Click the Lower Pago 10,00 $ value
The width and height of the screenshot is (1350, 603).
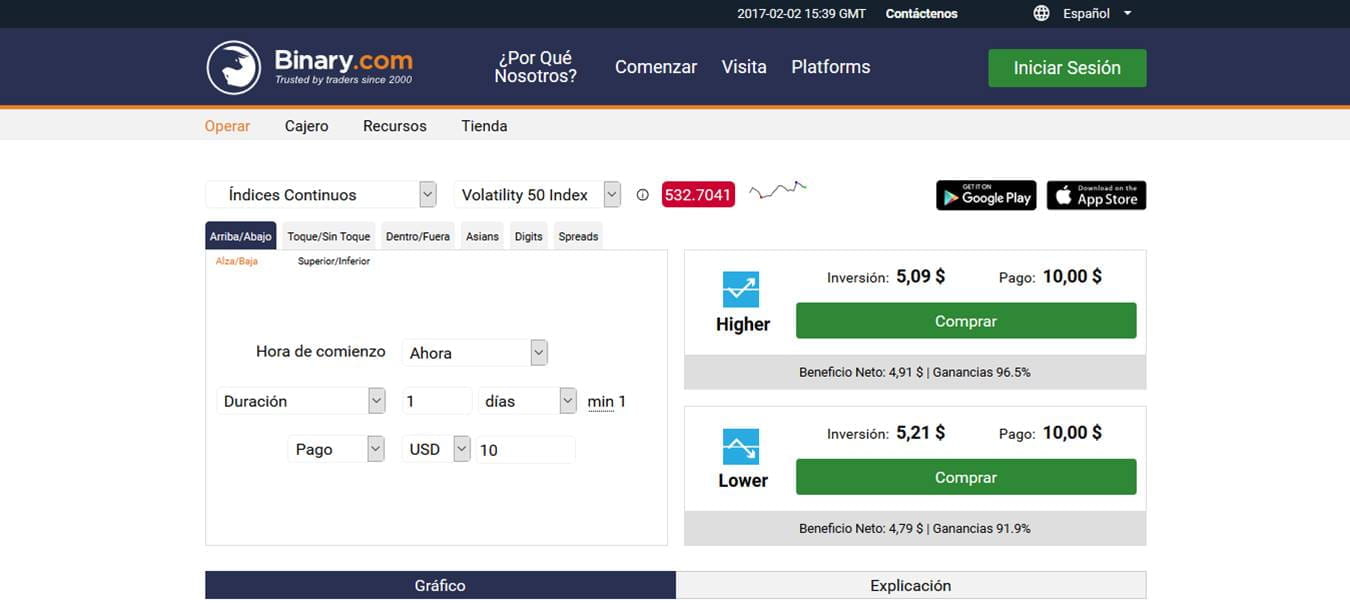click(x=1072, y=432)
